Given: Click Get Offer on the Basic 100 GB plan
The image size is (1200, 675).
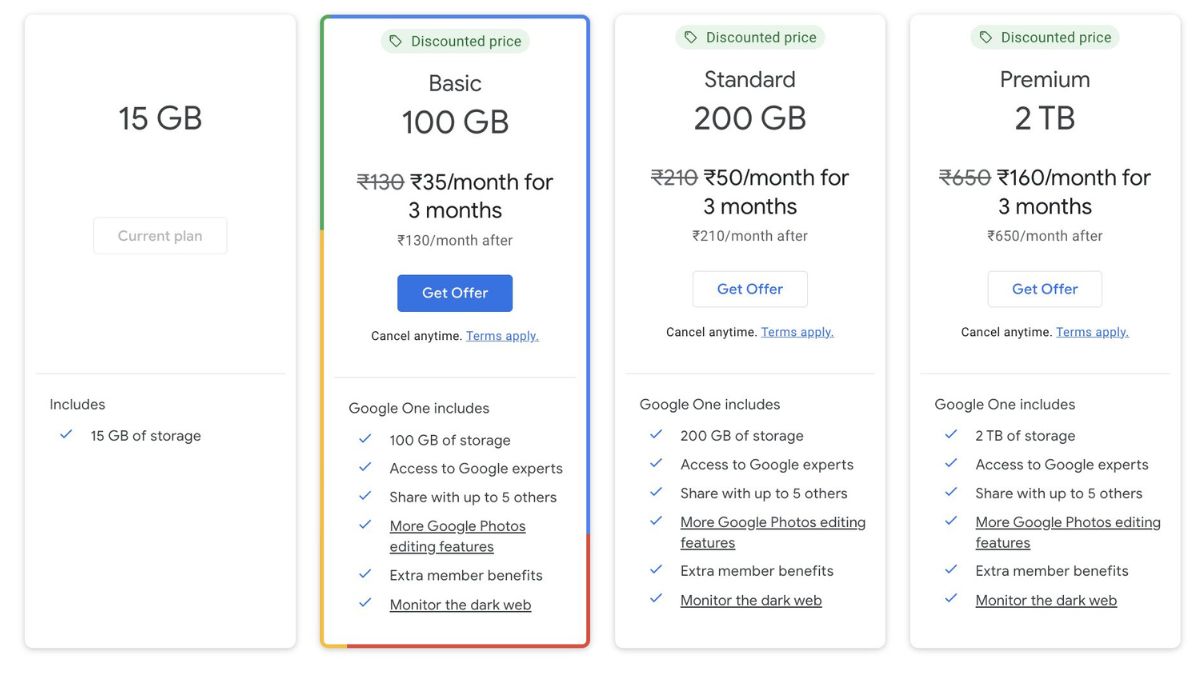Looking at the screenshot, I should 455,293.
